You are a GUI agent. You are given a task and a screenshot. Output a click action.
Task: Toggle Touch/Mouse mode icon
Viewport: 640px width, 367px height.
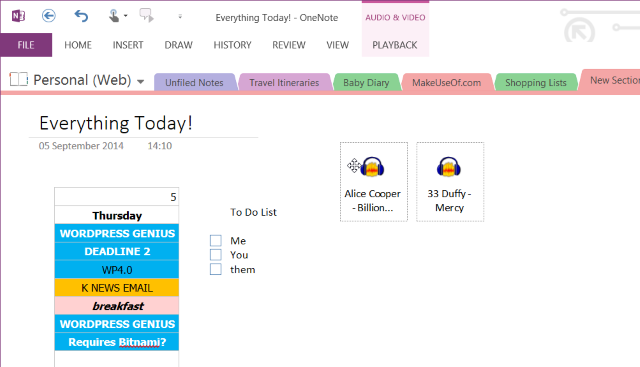pos(114,16)
